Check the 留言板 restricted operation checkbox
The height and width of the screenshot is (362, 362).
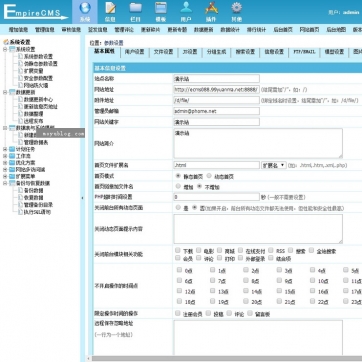pos(250,313)
